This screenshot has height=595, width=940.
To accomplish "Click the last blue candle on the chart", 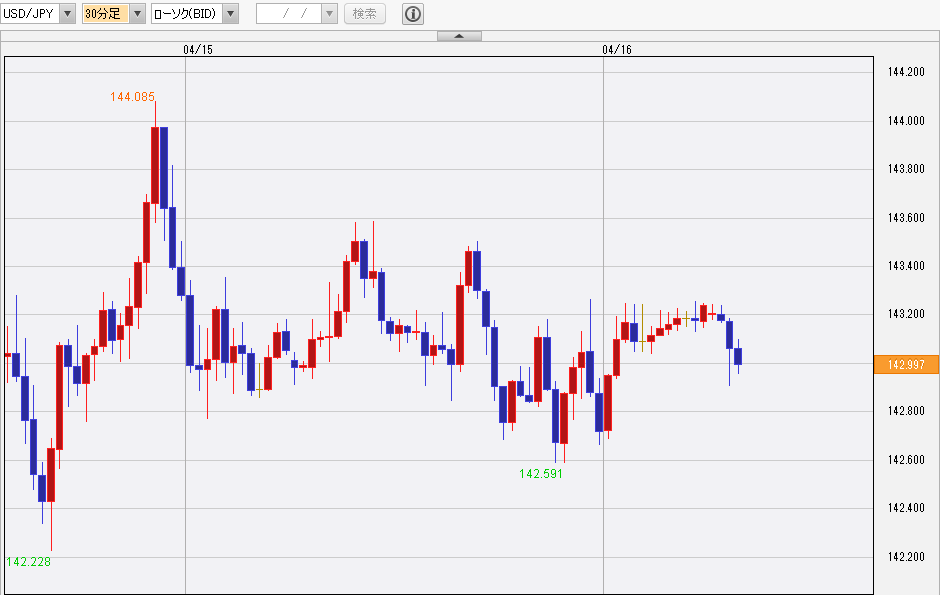I will point(738,356).
